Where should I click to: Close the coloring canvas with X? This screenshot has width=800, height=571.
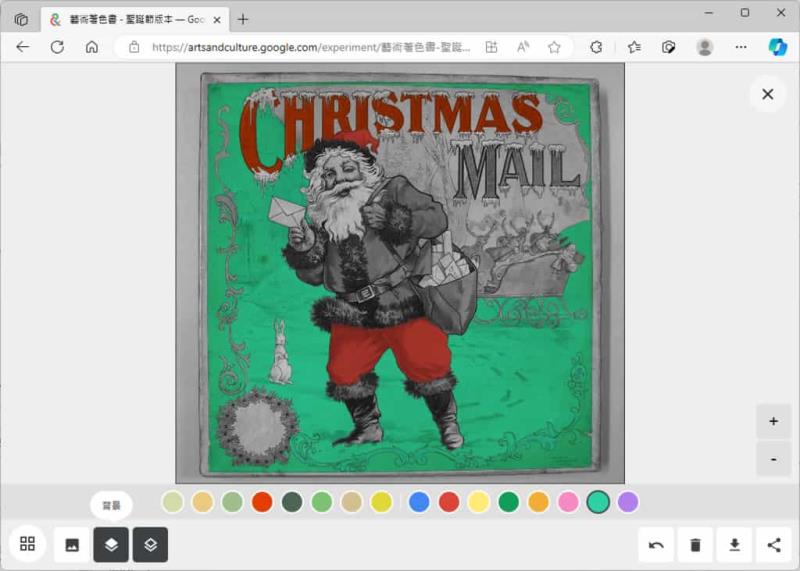(767, 94)
